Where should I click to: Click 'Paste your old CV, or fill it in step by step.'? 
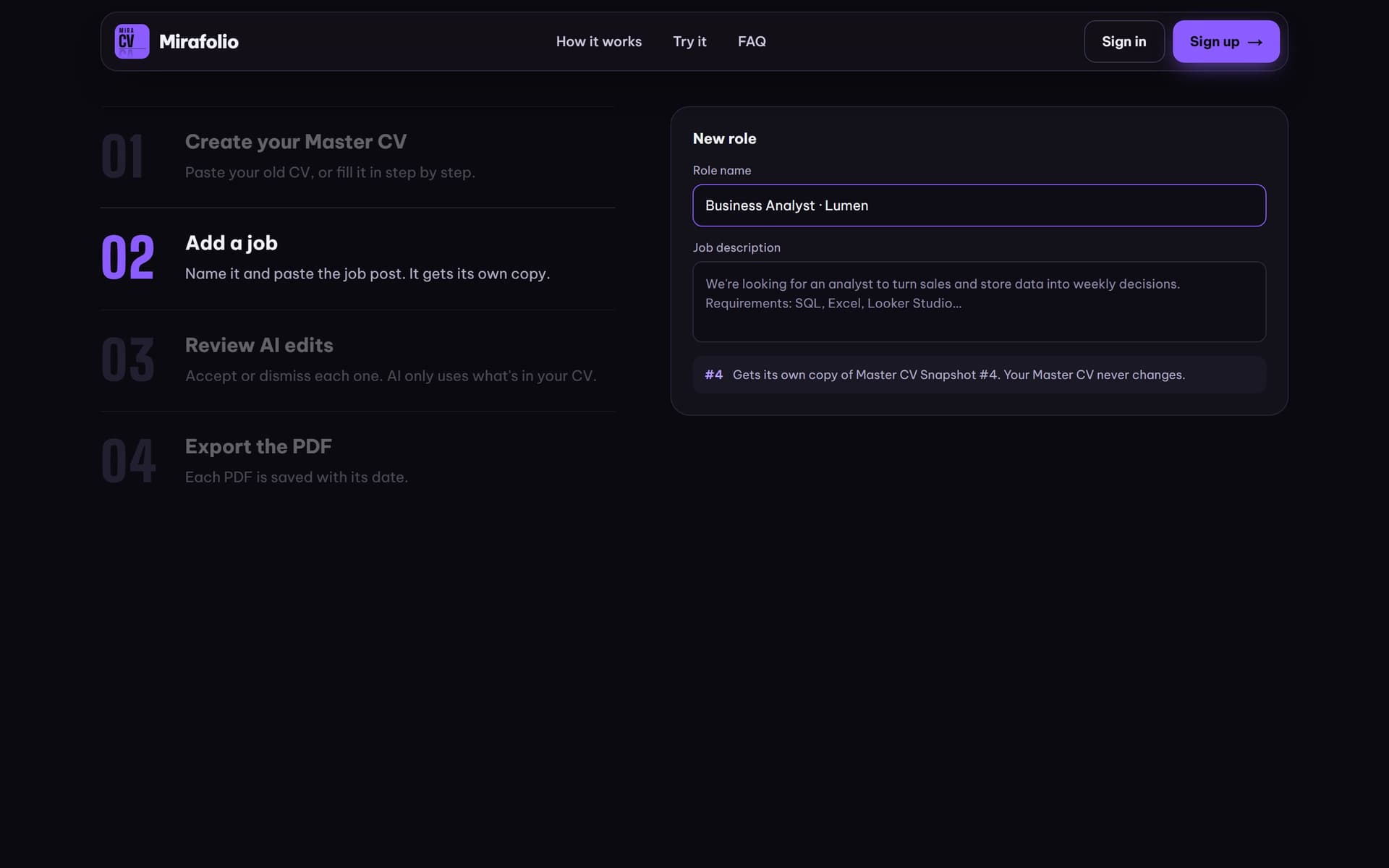tap(330, 172)
